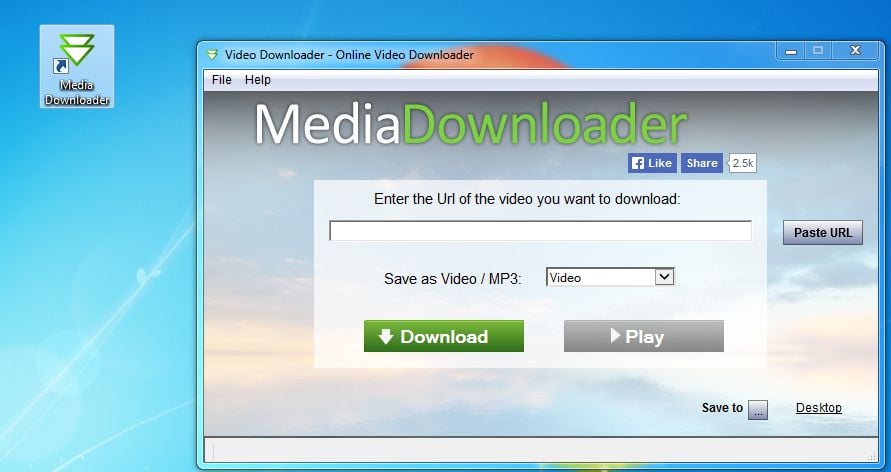Screen dimensions: 891x472
Task: Click the green Download button
Action: click(x=444, y=336)
